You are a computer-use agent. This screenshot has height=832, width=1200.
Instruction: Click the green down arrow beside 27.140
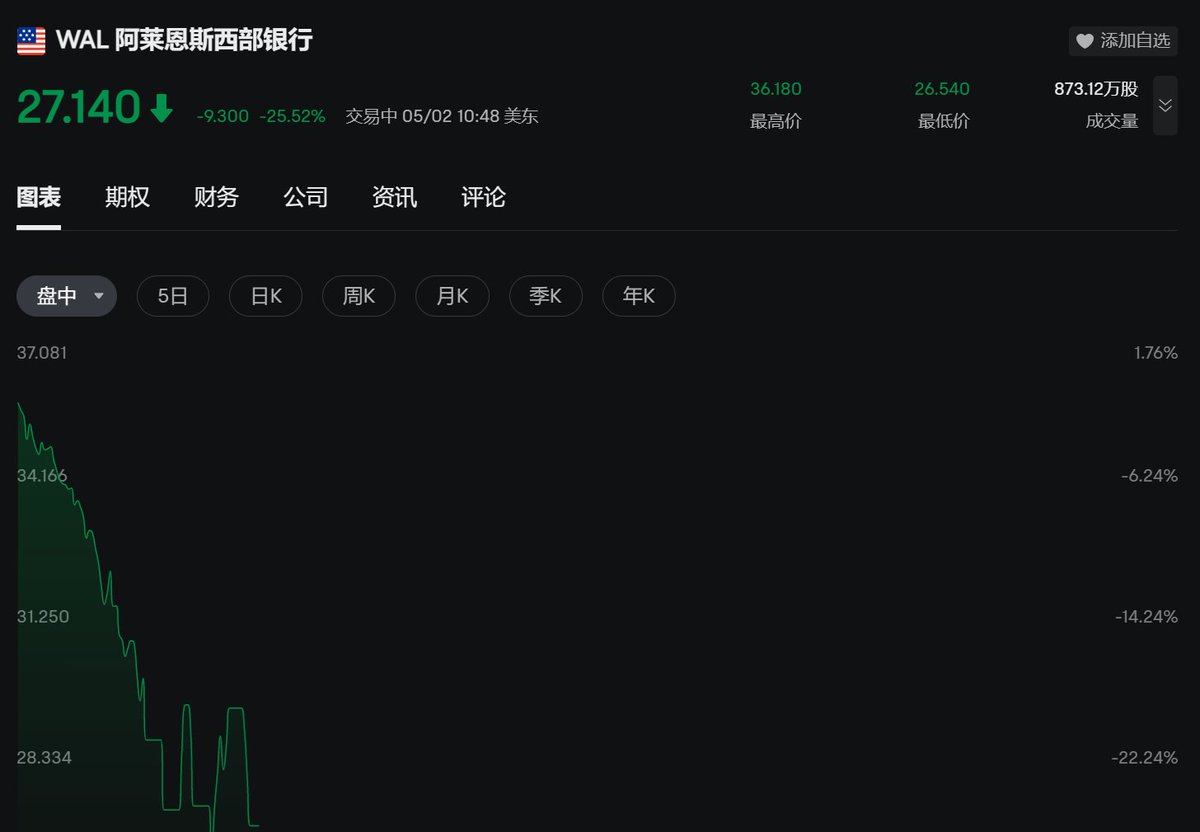[x=161, y=108]
